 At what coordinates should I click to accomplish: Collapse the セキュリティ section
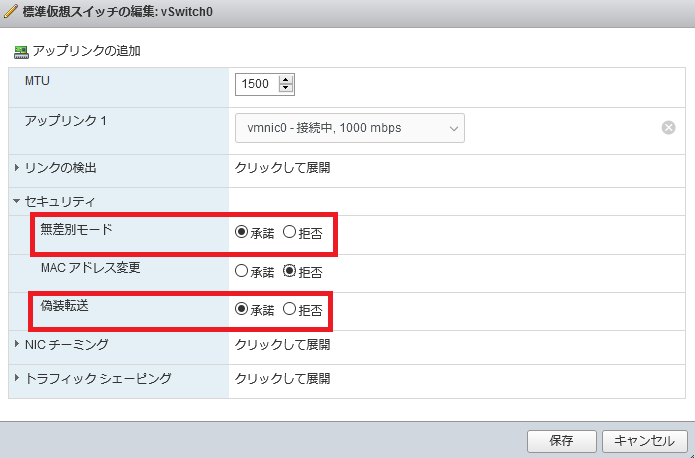[17, 201]
